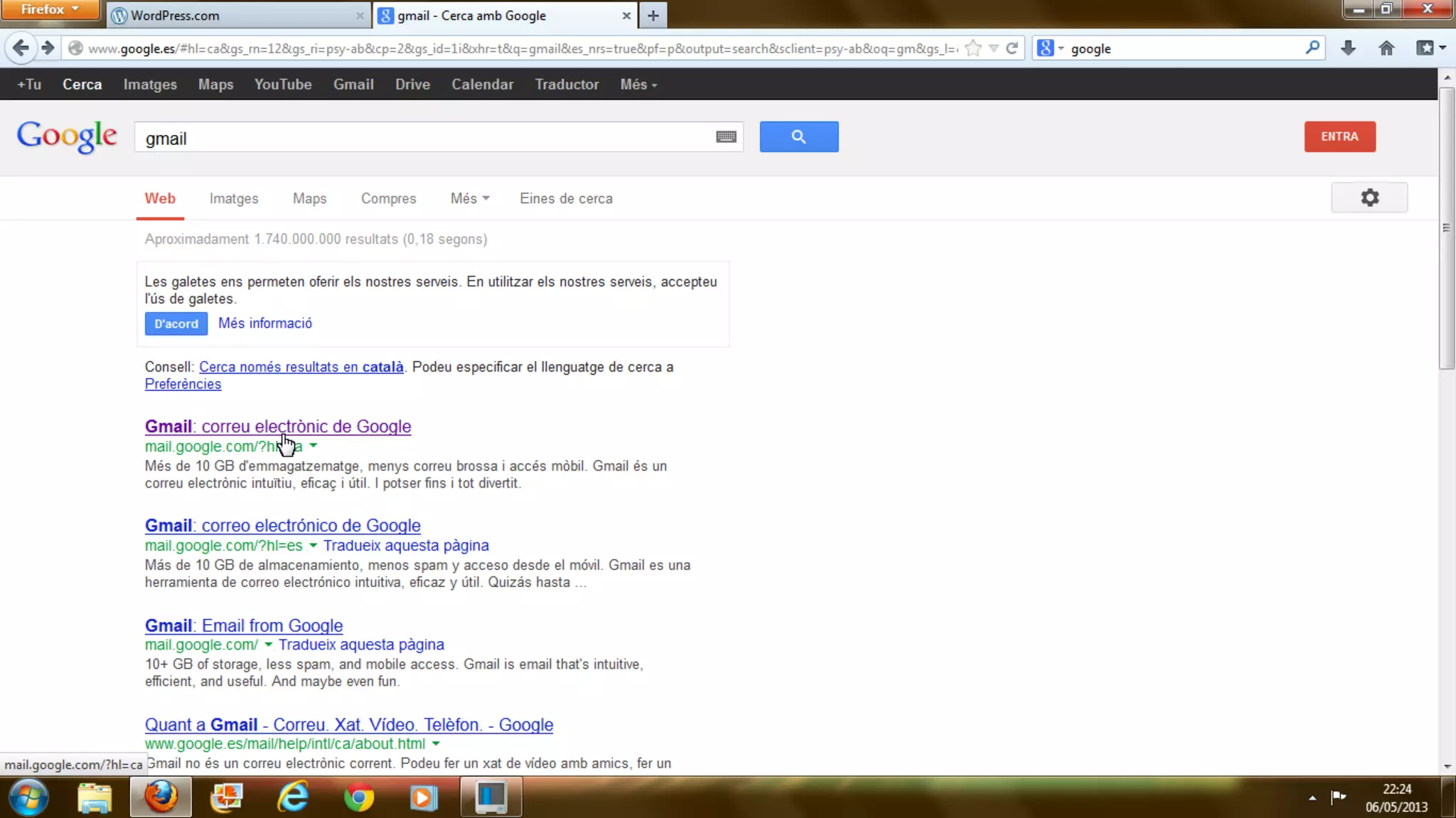Image resolution: width=1456 pixels, height=818 pixels.
Task: Expand the Més dropdown in the search filters
Action: (470, 198)
